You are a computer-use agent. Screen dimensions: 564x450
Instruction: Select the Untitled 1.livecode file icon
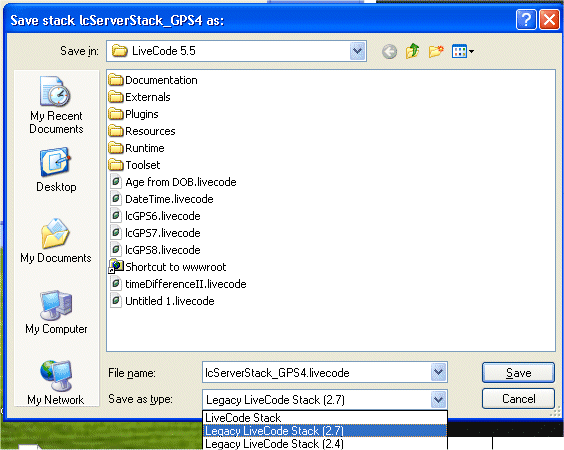coord(116,300)
